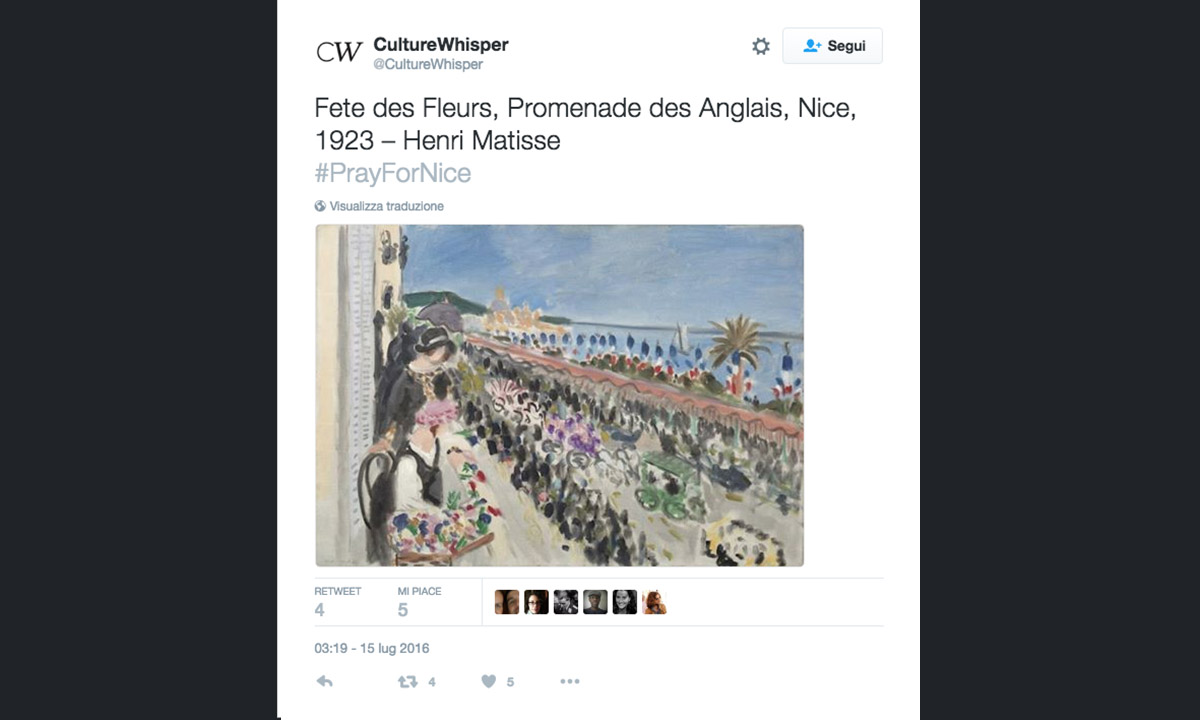The width and height of the screenshot is (1200, 720).
Task: Open the Matisse painting image
Action: pos(560,395)
